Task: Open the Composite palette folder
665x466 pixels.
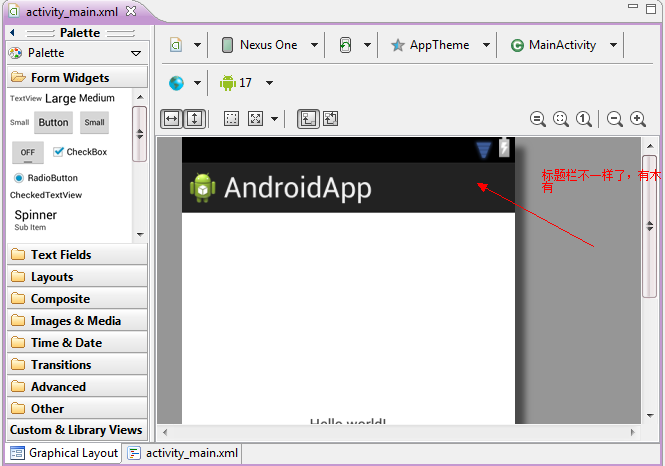Action: (78, 299)
